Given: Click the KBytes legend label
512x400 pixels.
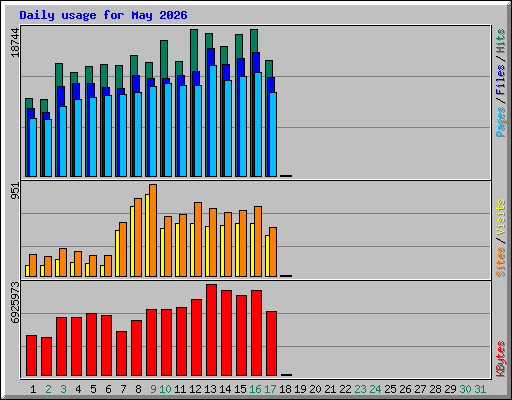Looking at the screenshot, I should [501, 359].
